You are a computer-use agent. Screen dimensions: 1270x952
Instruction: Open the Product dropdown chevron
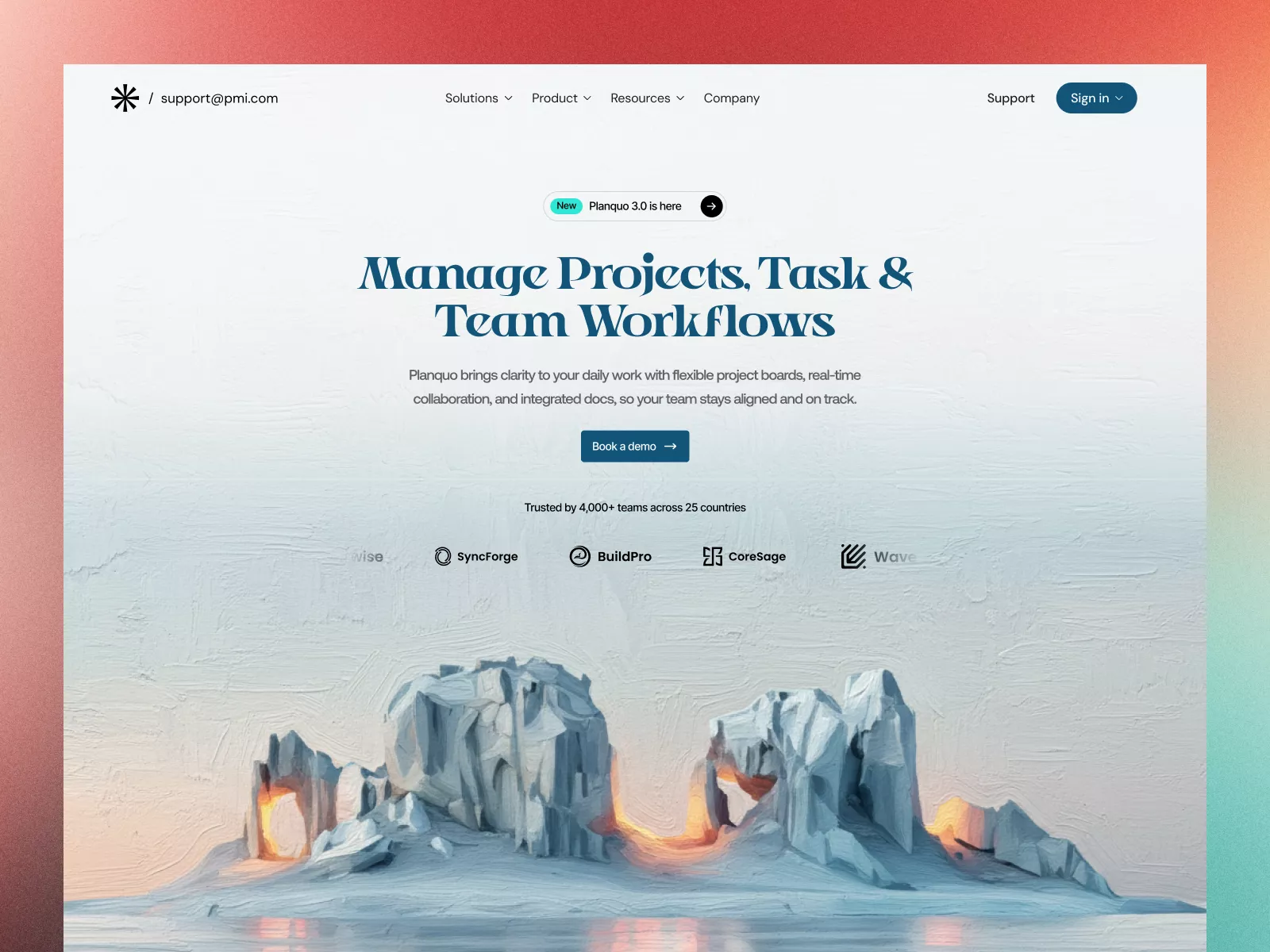pos(587,98)
